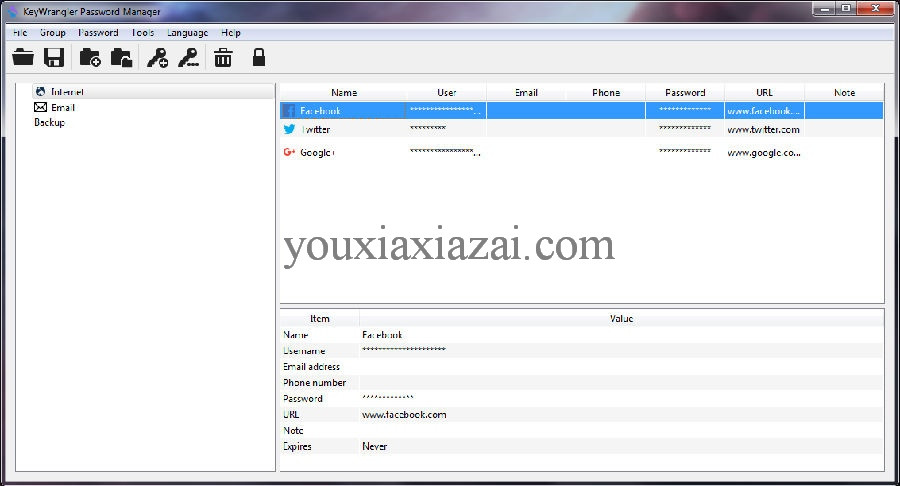This screenshot has height=486, width=900.
Task: Open the Tools menu
Action: [x=143, y=33]
